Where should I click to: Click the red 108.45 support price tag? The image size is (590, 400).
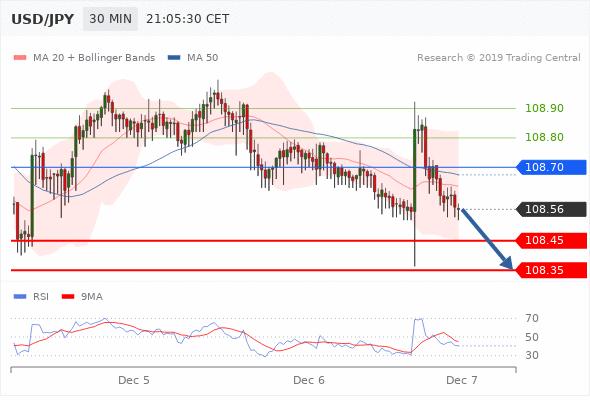click(551, 240)
